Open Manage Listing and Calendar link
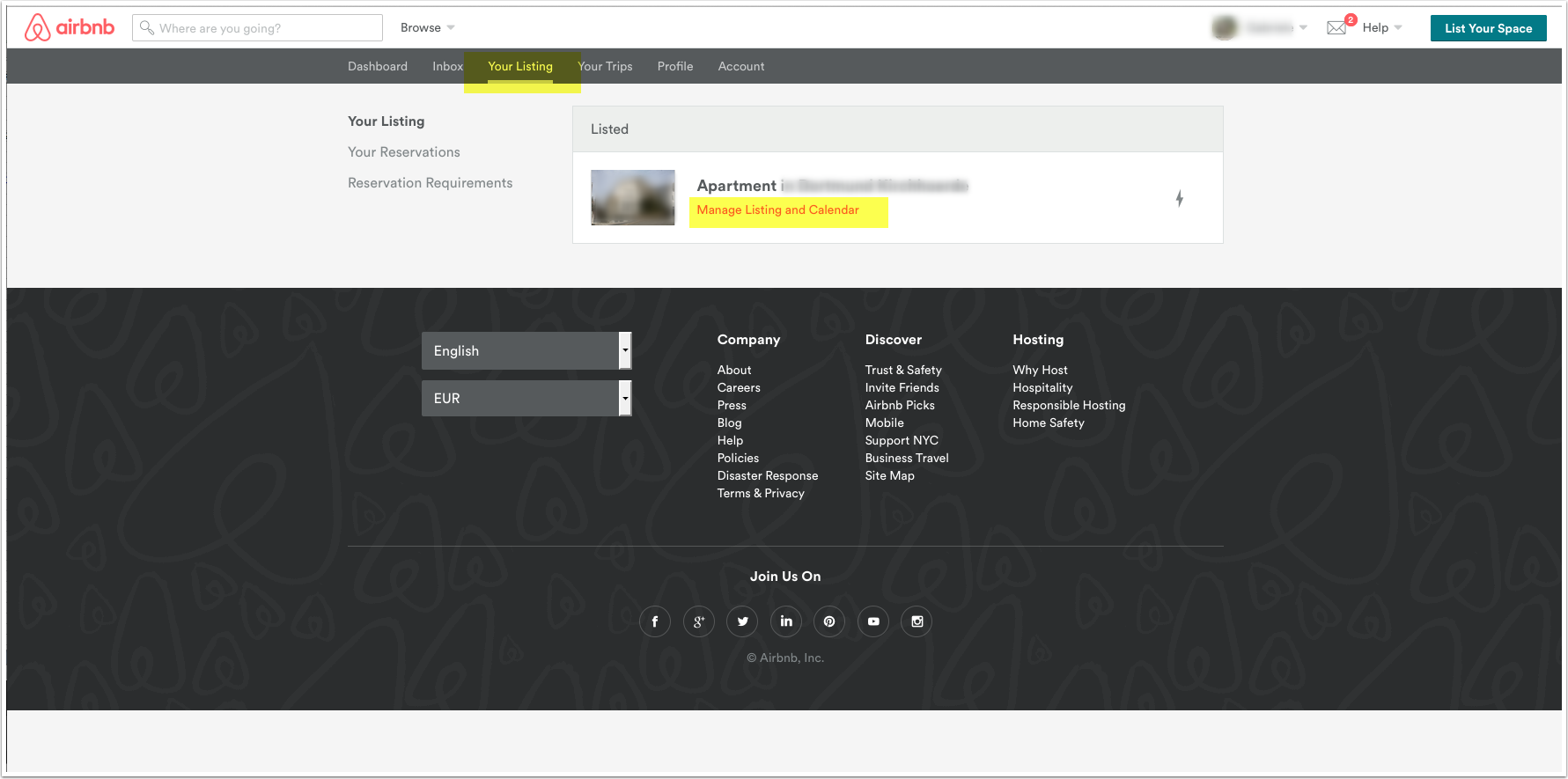This screenshot has width=1568, height=779. 778,209
